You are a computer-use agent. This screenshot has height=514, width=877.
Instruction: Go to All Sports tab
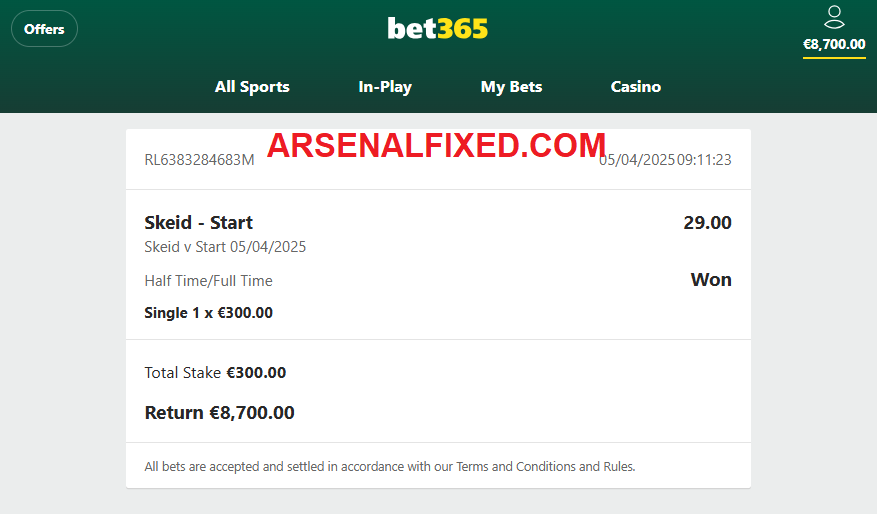tap(252, 87)
